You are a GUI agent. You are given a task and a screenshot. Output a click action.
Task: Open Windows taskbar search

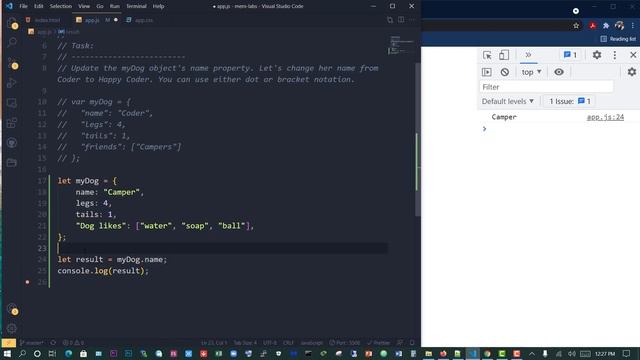22,353
